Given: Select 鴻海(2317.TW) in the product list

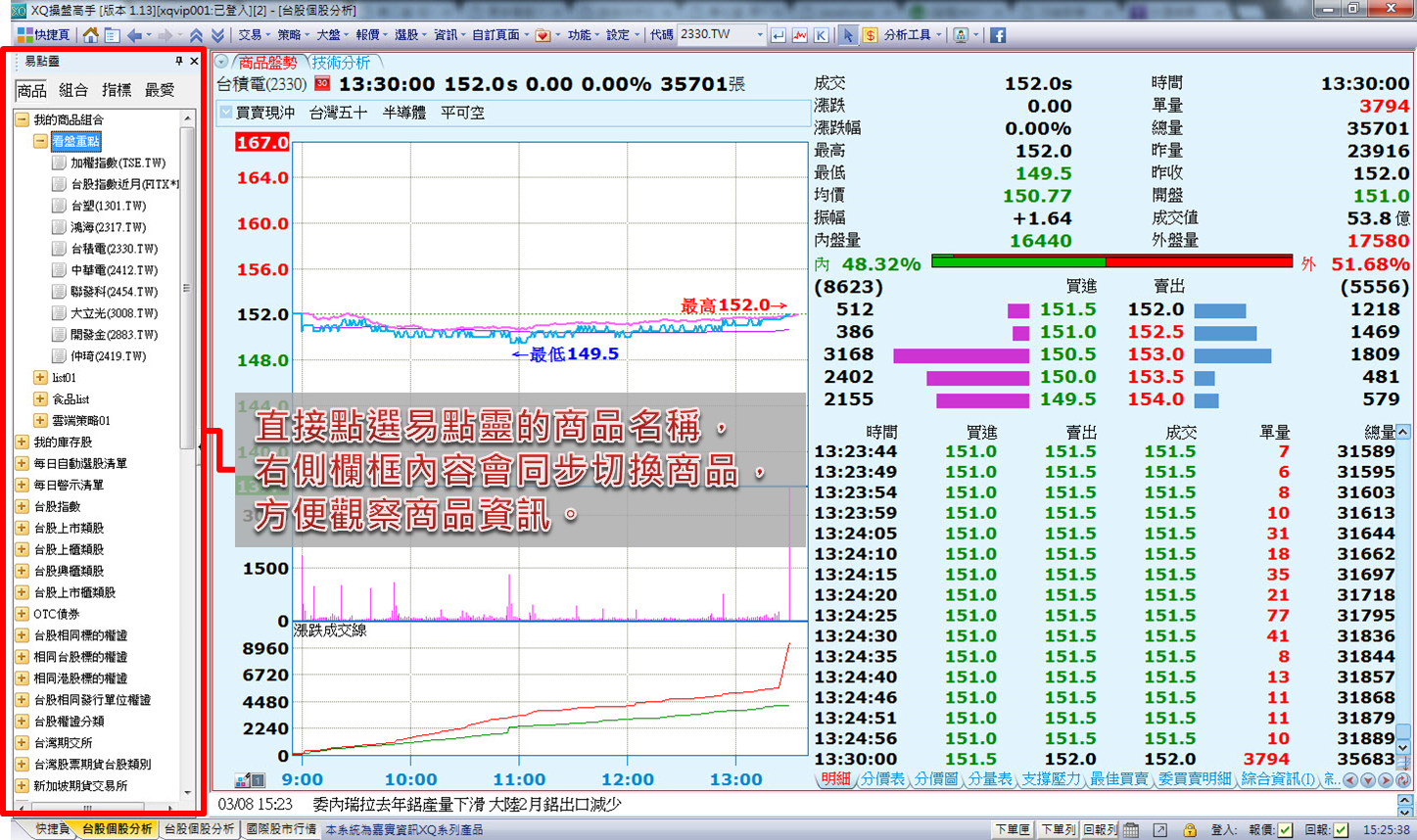Looking at the screenshot, I should [108, 227].
